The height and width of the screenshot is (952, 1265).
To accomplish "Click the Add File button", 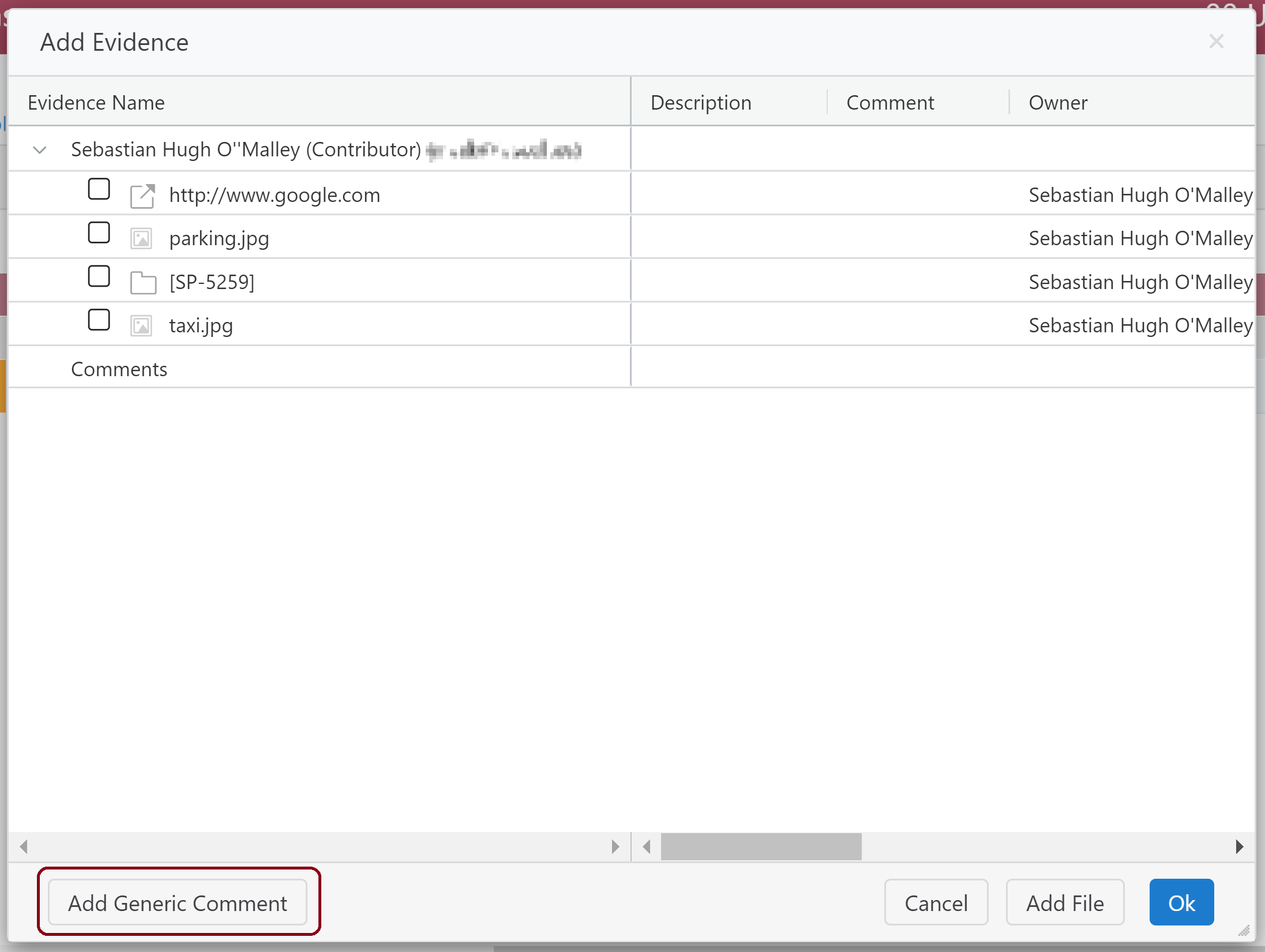I will pyautogui.click(x=1064, y=902).
